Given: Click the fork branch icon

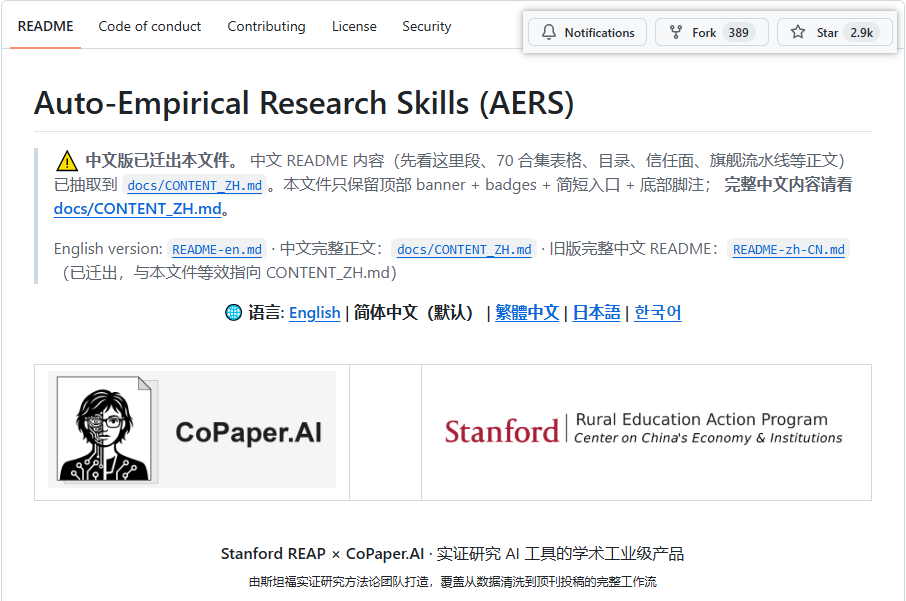Looking at the screenshot, I should click(675, 32).
